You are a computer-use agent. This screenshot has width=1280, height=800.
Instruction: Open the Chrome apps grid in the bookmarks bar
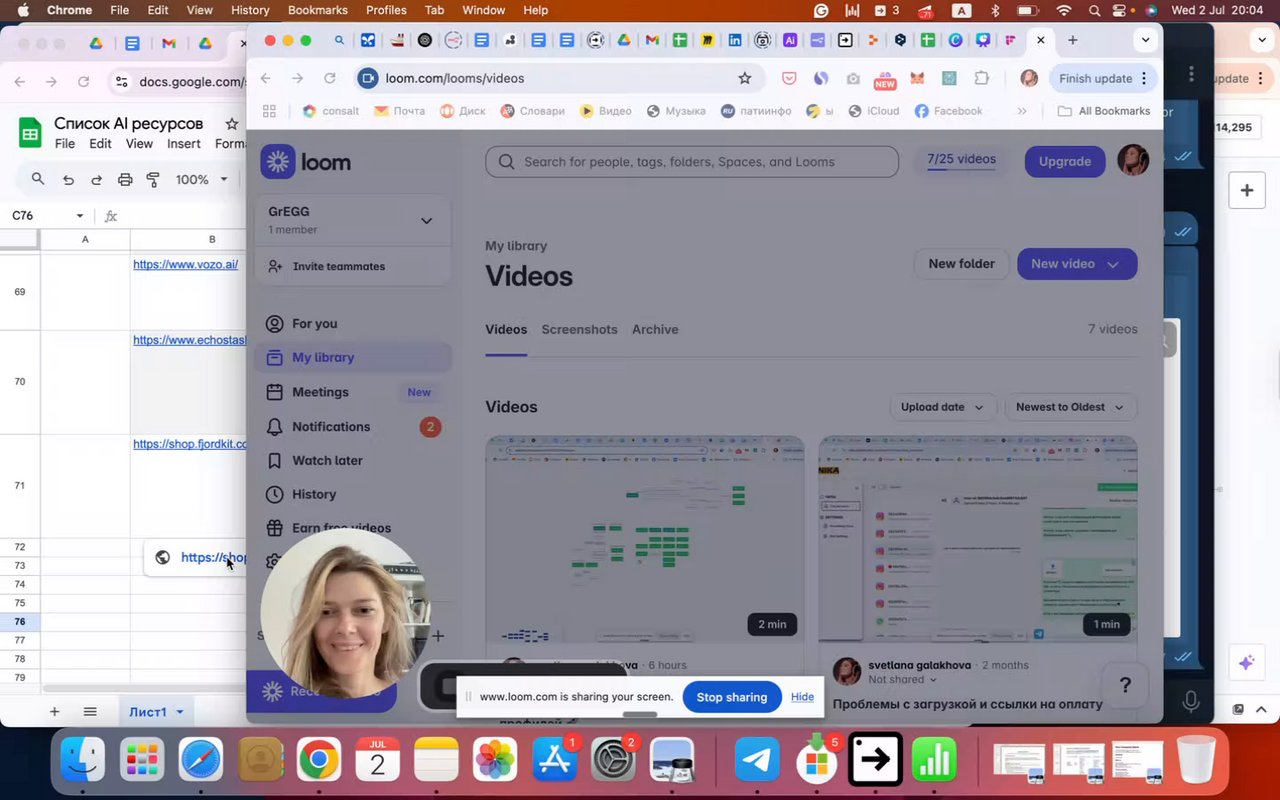pyautogui.click(x=269, y=111)
